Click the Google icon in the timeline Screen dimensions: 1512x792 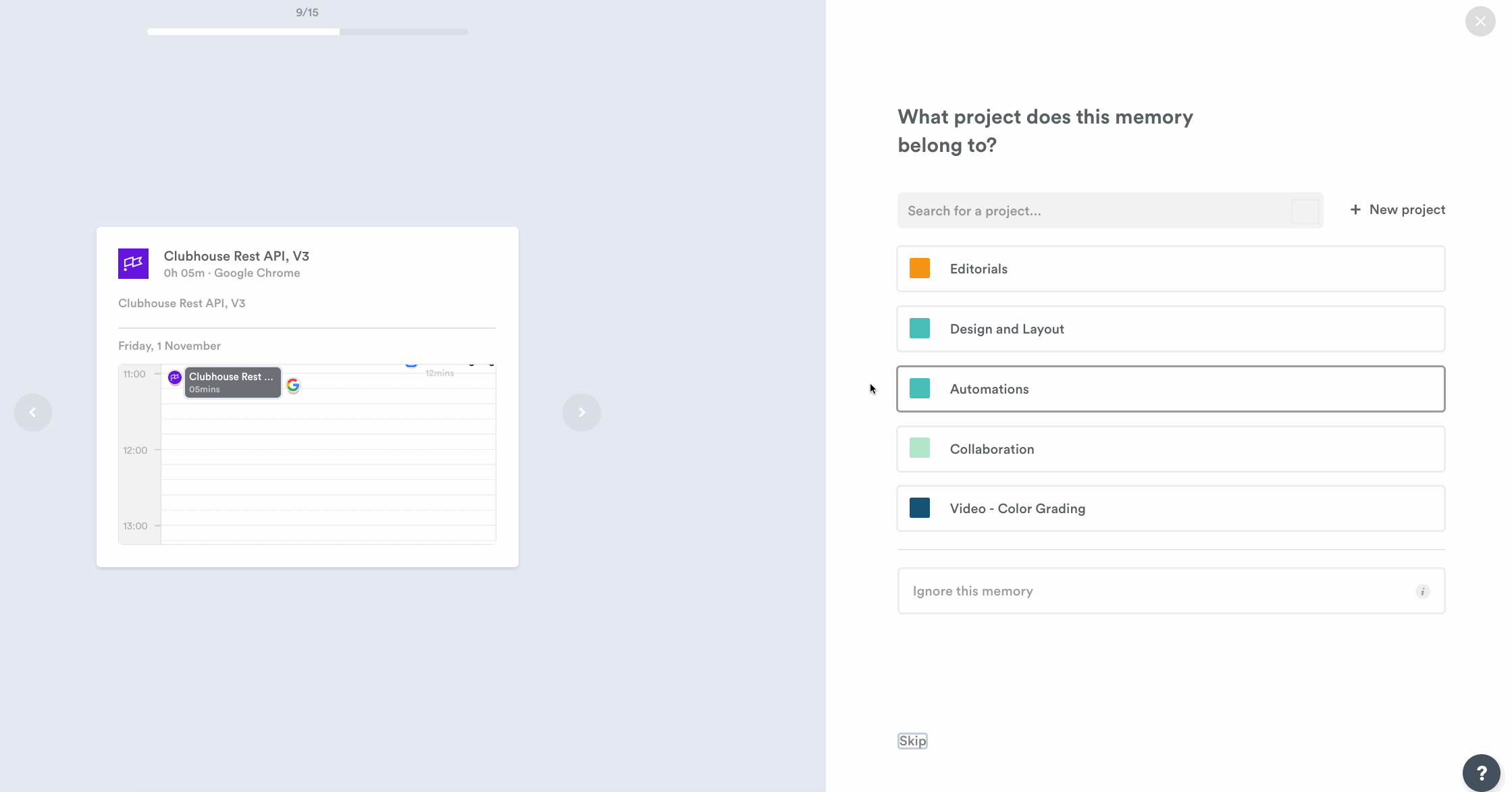coord(293,386)
